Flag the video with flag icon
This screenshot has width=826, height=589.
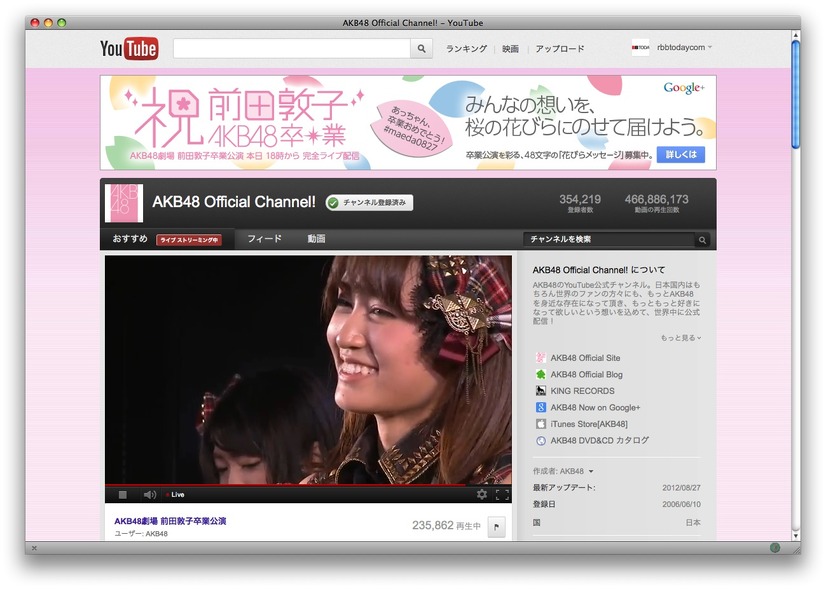496,526
